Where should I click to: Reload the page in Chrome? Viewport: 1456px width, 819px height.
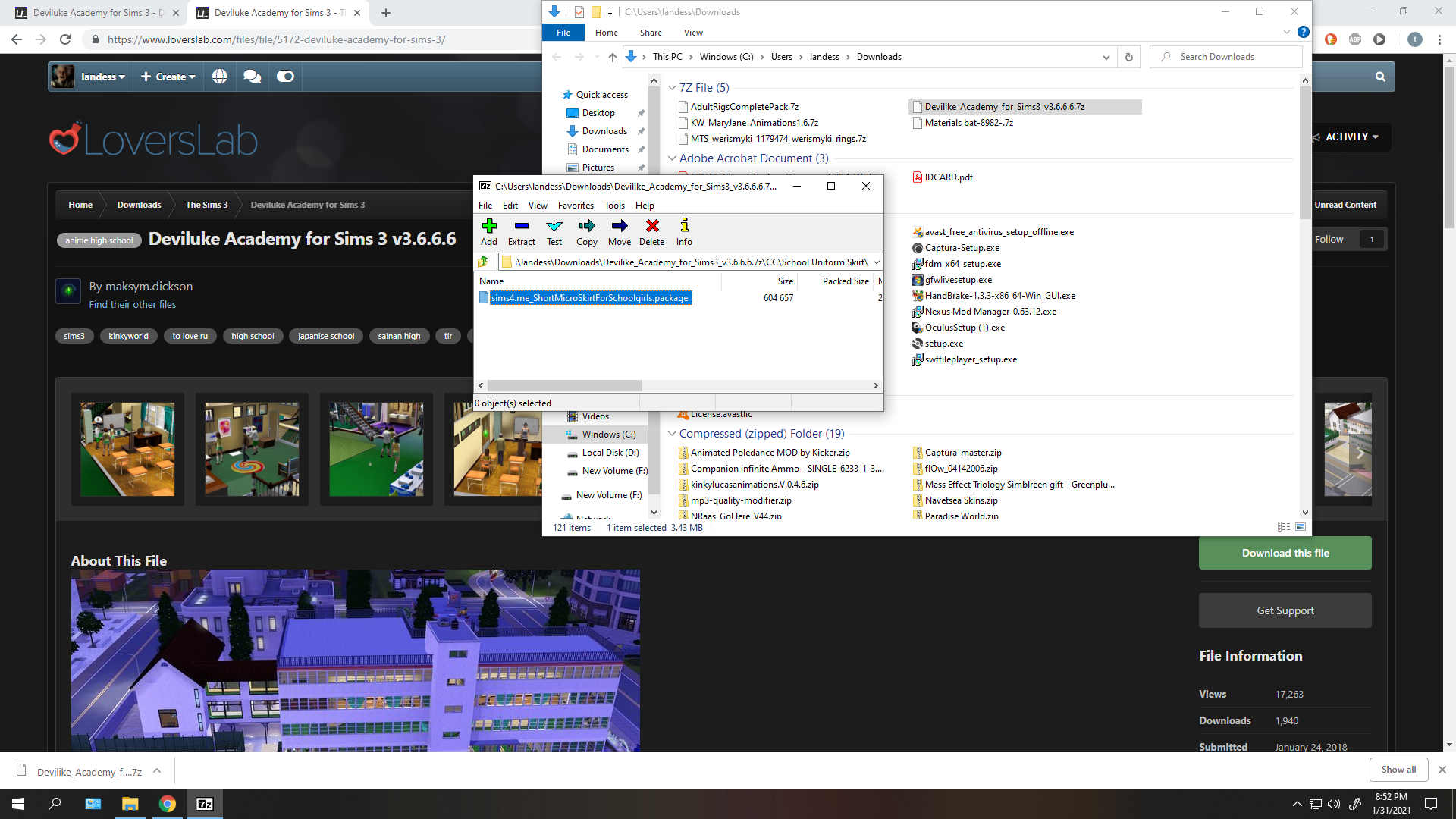[66, 39]
